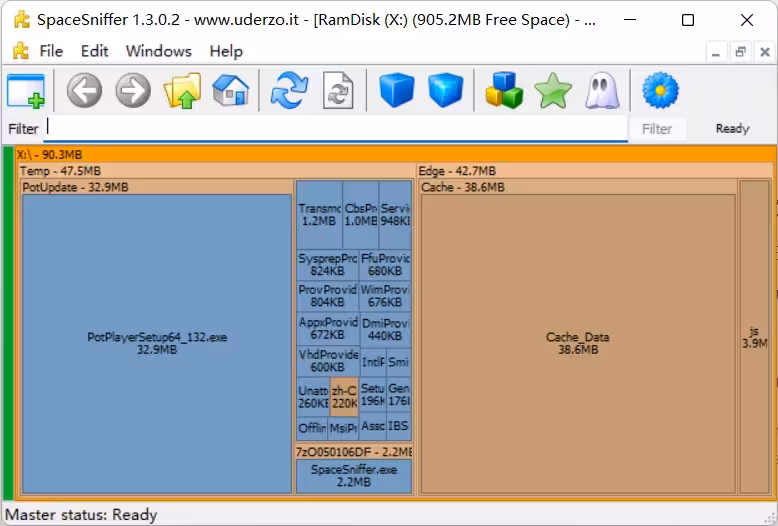Select the Servi 948KB file block
The image size is (778, 526).
[395, 215]
